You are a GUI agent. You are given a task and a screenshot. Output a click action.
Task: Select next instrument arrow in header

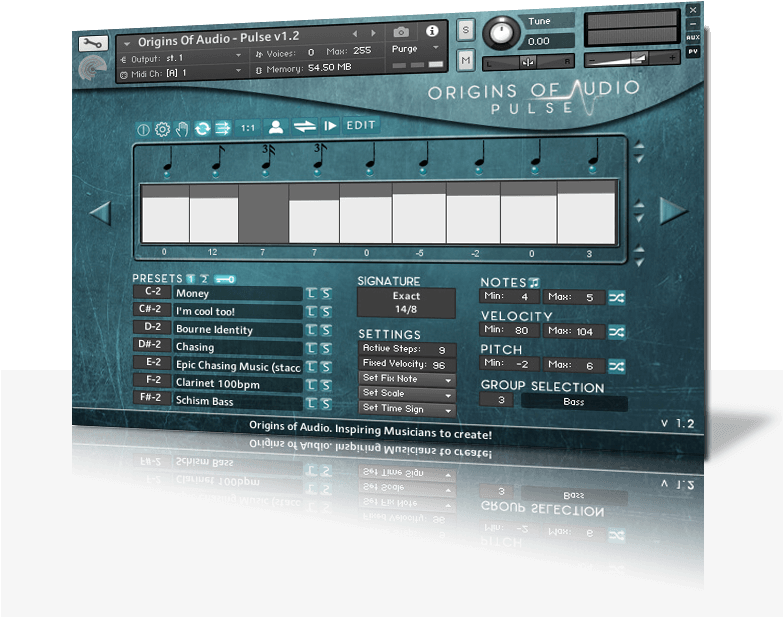pyautogui.click(x=373, y=33)
